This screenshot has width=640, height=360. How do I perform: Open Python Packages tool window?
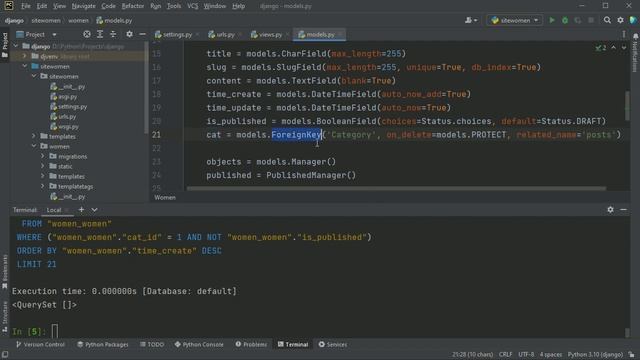(103, 344)
